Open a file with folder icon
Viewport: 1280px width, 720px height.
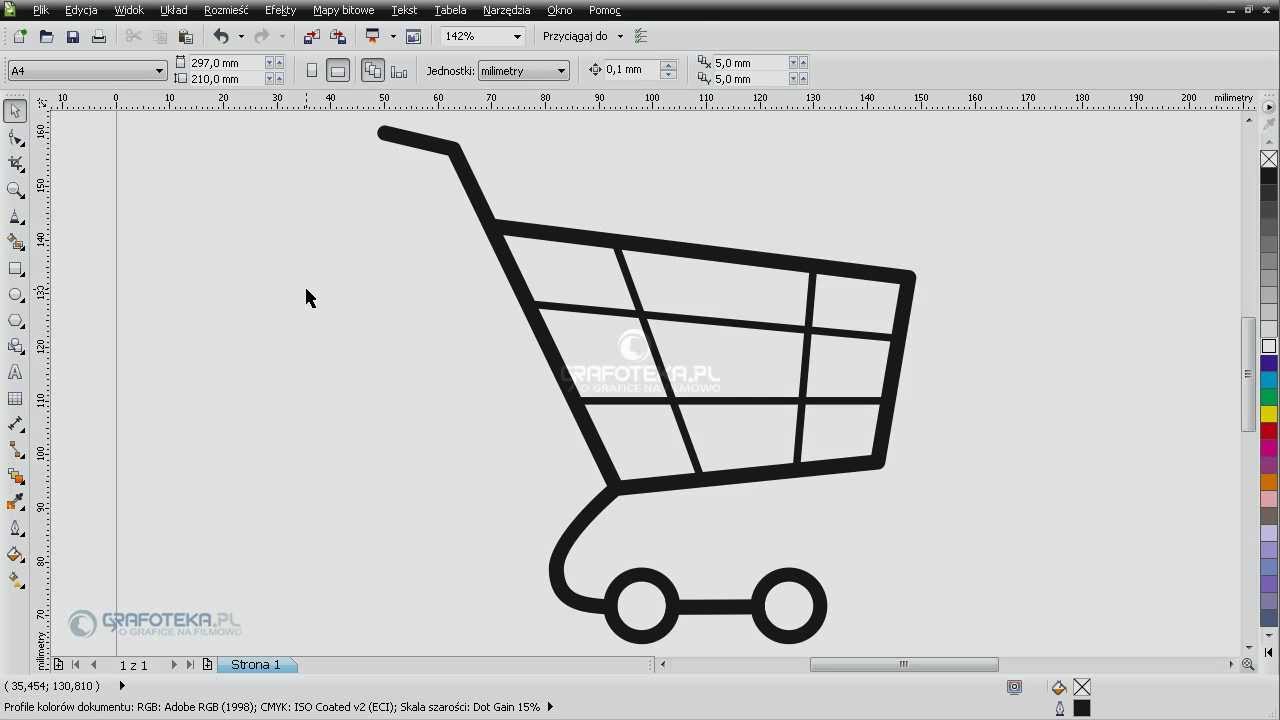tap(46, 37)
